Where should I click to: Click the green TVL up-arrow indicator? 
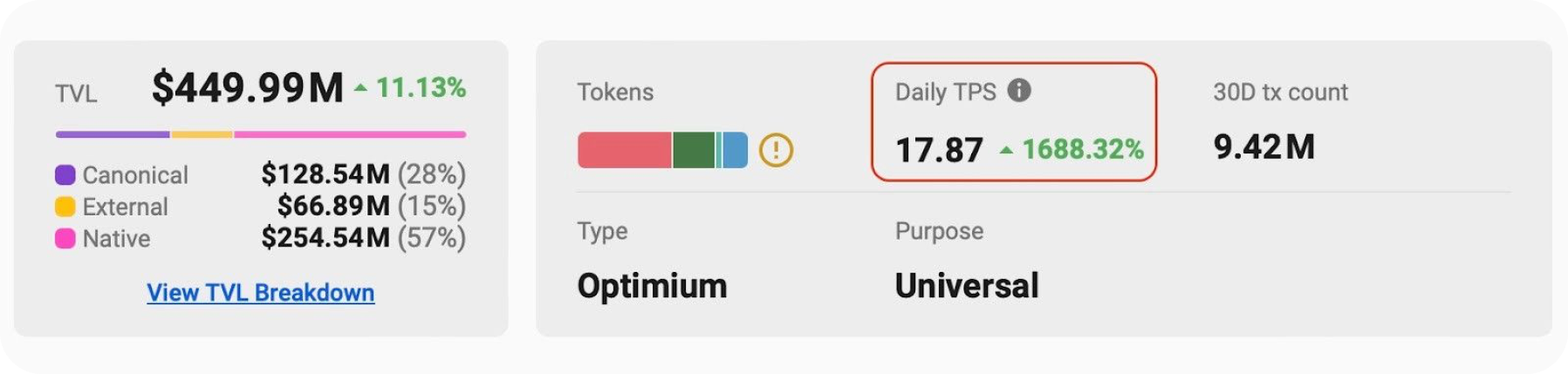click(x=360, y=87)
